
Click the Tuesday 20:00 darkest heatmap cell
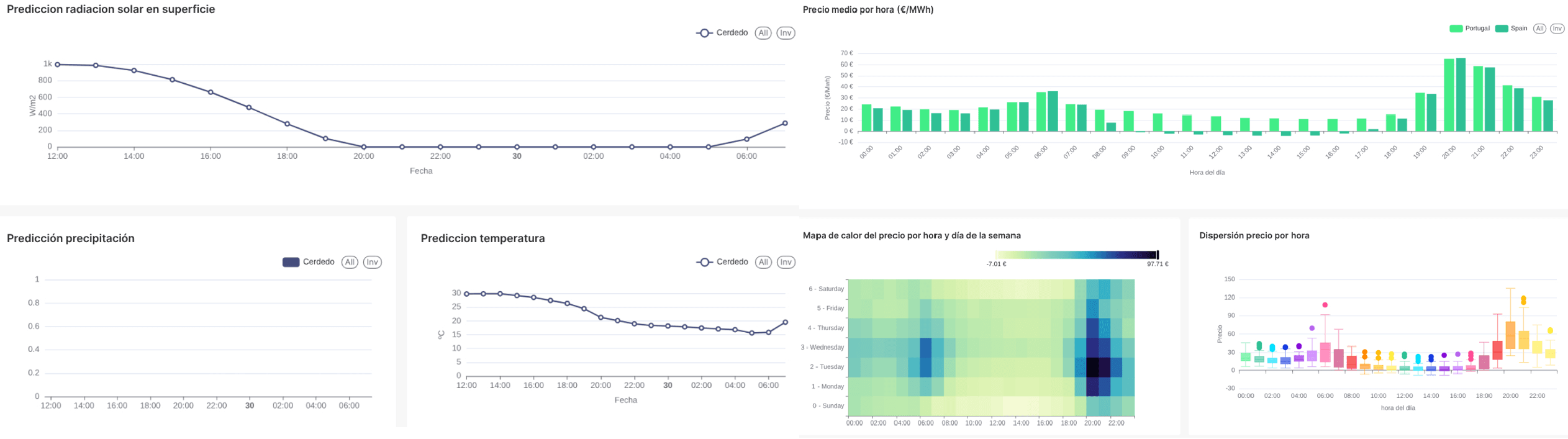point(1092,367)
